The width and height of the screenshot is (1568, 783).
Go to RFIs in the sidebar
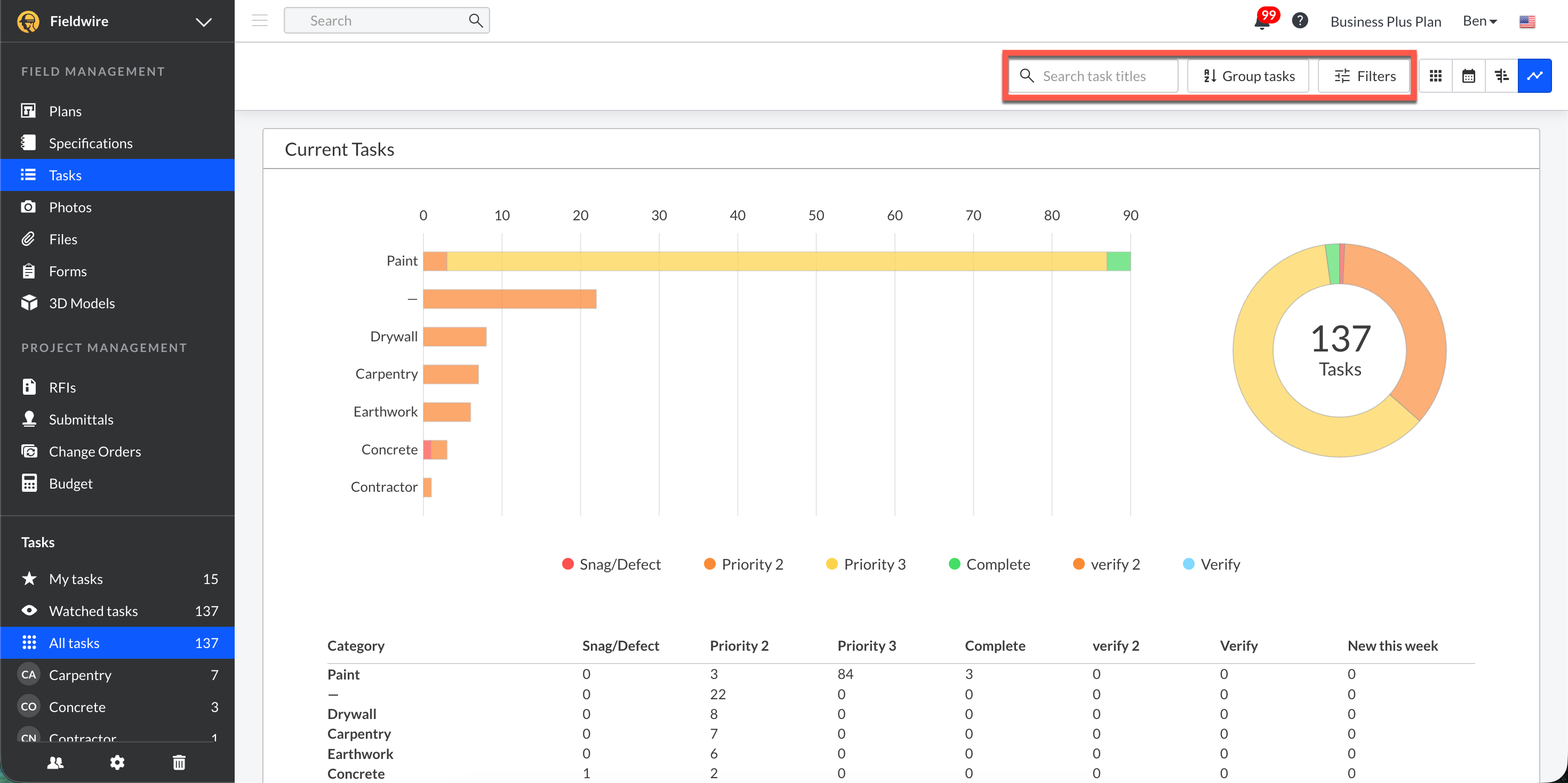click(x=62, y=387)
